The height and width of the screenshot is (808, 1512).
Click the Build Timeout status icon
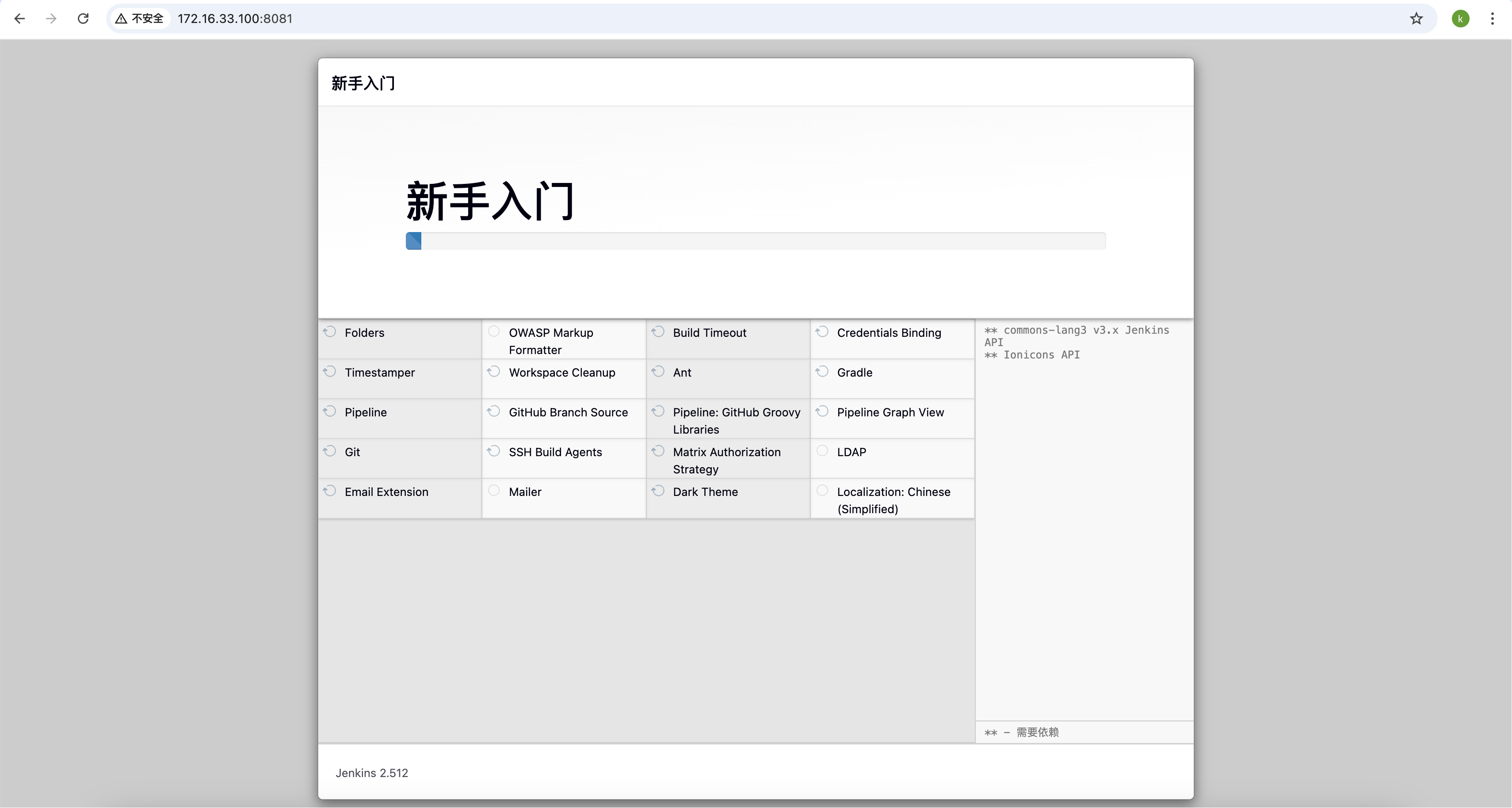click(658, 332)
